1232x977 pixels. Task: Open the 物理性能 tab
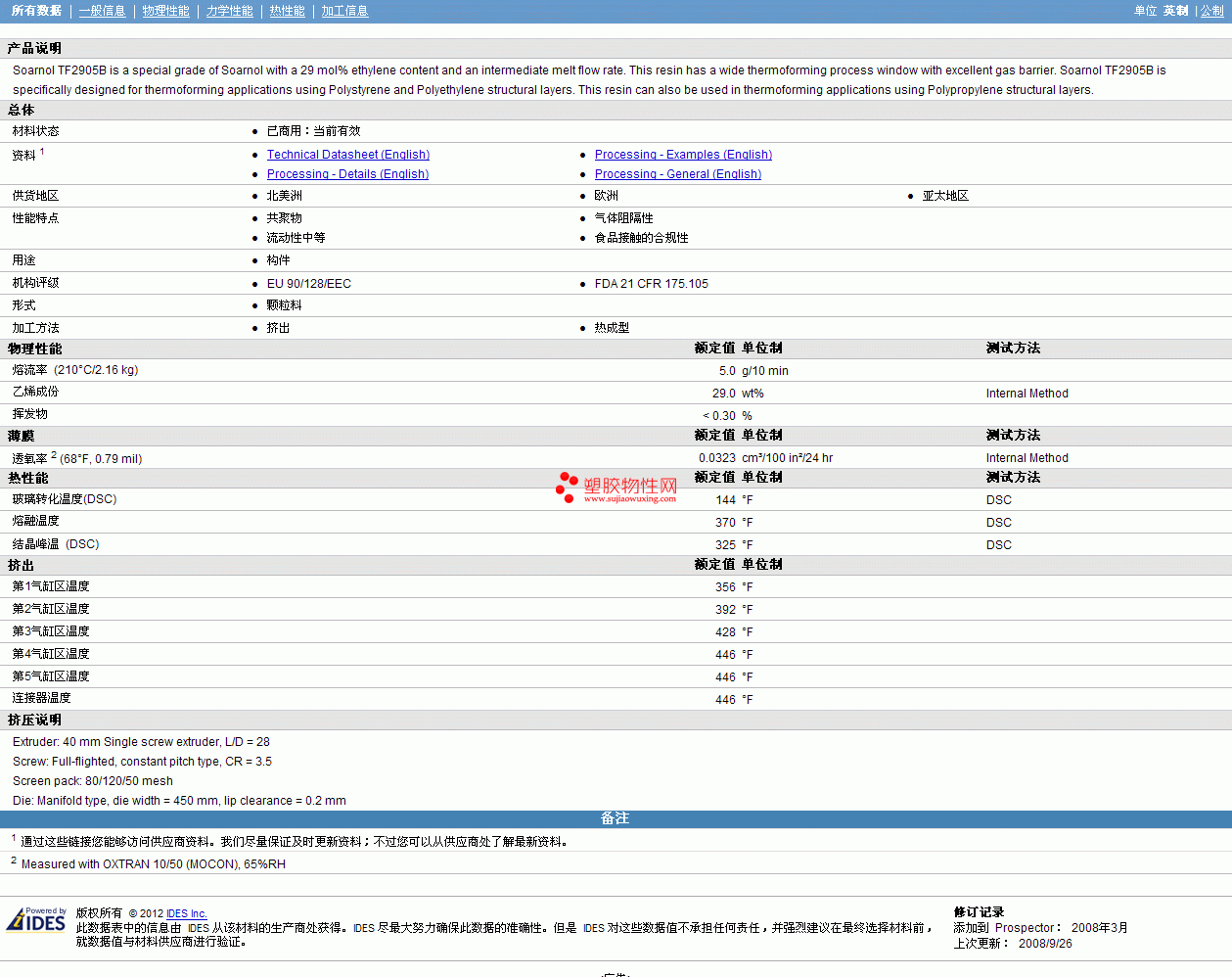coord(165,11)
